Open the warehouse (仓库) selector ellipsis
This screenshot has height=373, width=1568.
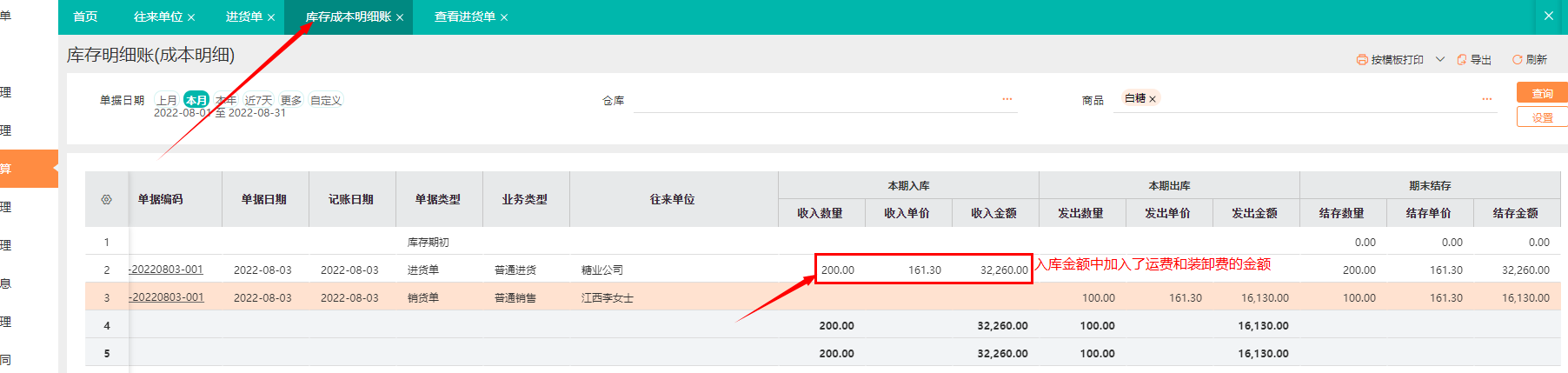click(1007, 99)
